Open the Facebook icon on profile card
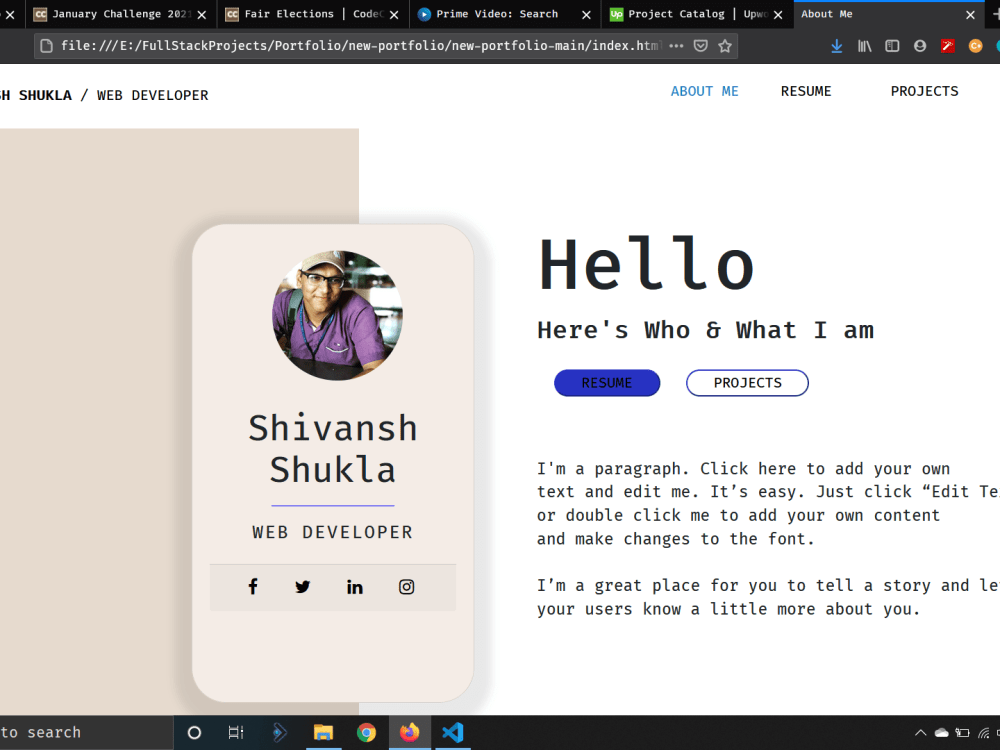Viewport: 1000px width, 750px height. (253, 587)
